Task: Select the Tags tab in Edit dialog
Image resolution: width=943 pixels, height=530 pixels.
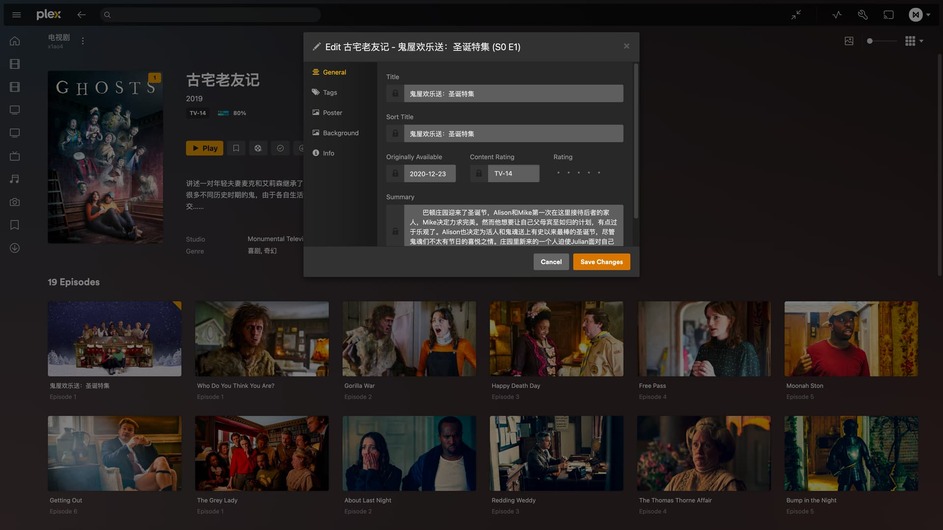Action: click(324, 92)
